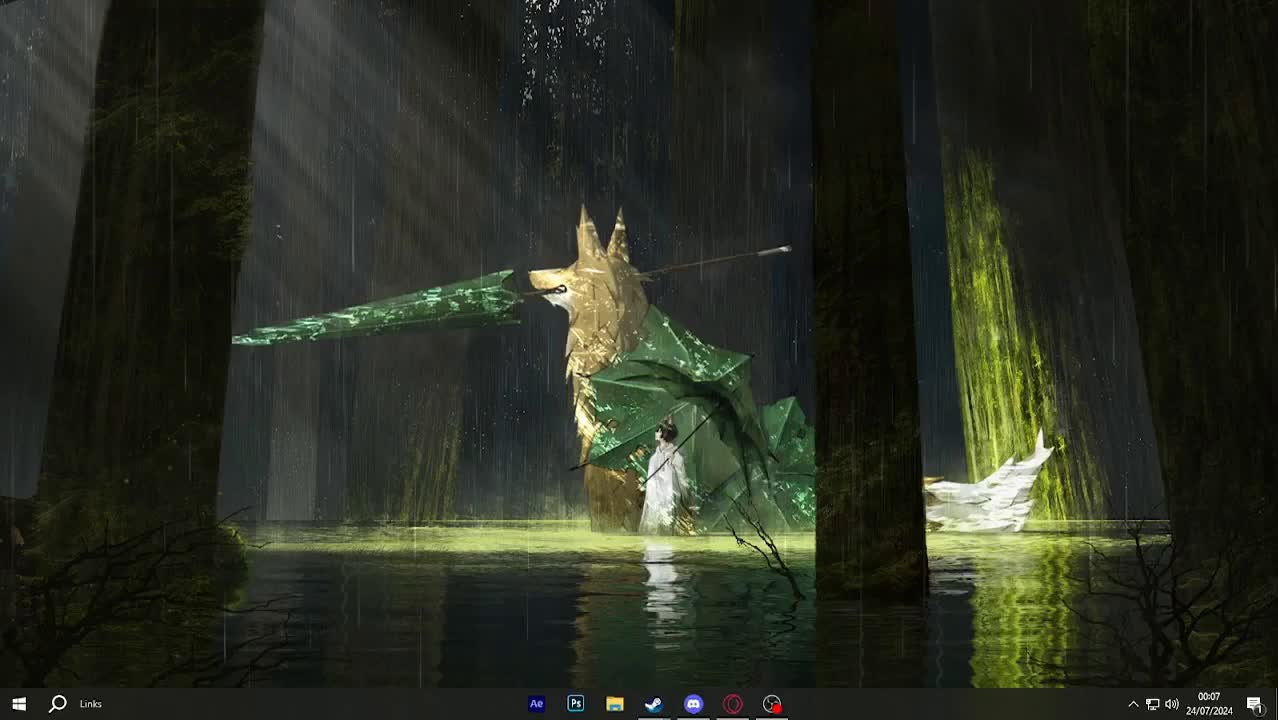
Task: Open OBS Studio showing the recording indicator
Action: tap(771, 703)
